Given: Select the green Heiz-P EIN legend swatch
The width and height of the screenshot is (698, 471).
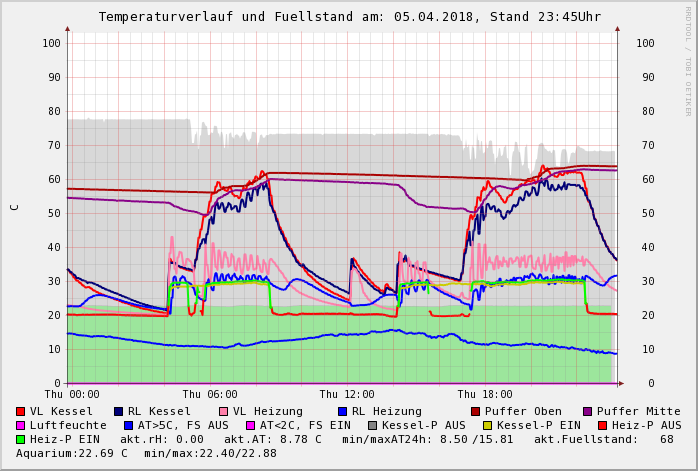Looking at the screenshot, I should pyautogui.click(x=21, y=439).
